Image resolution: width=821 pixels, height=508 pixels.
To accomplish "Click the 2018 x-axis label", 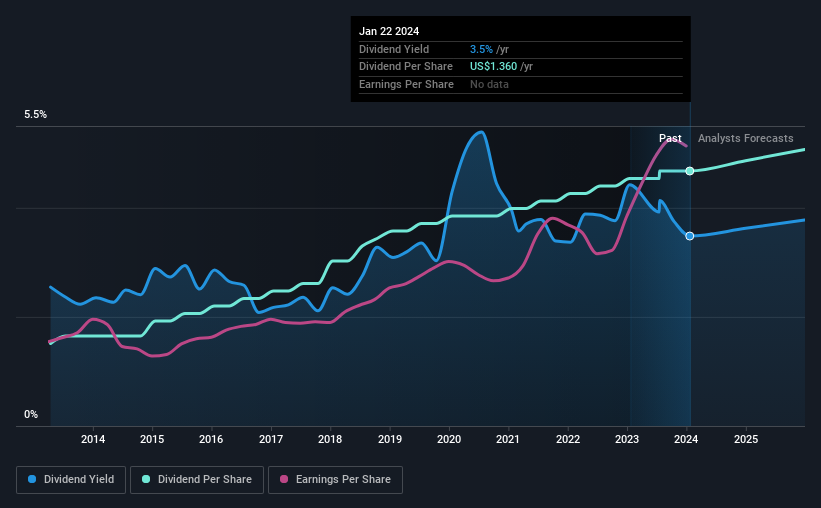I will tap(330, 439).
